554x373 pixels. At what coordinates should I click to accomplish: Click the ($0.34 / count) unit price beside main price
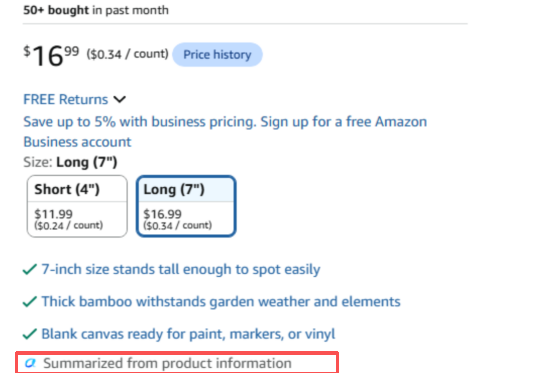[128, 54]
